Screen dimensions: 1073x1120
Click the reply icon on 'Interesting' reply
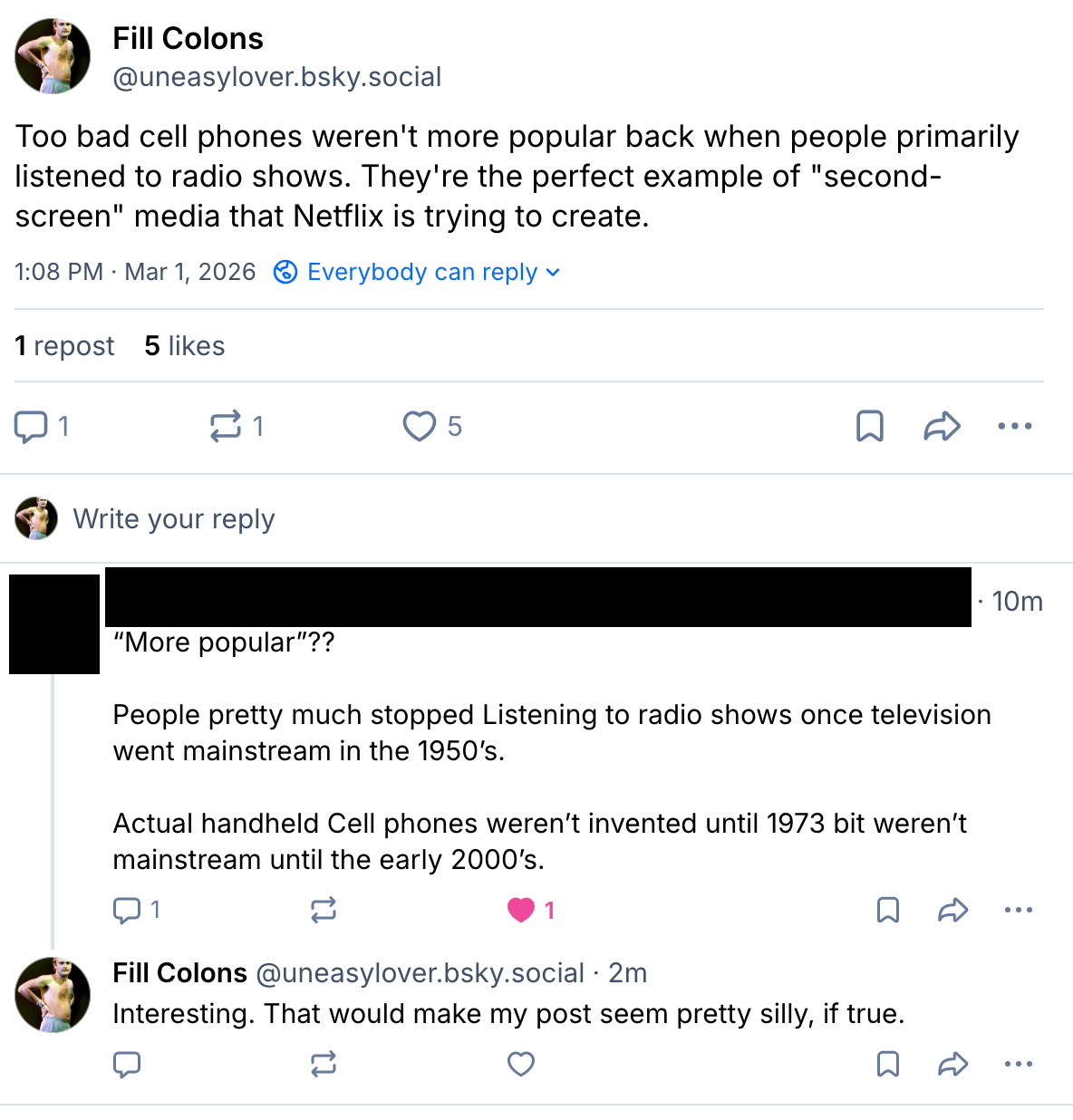point(127,1064)
